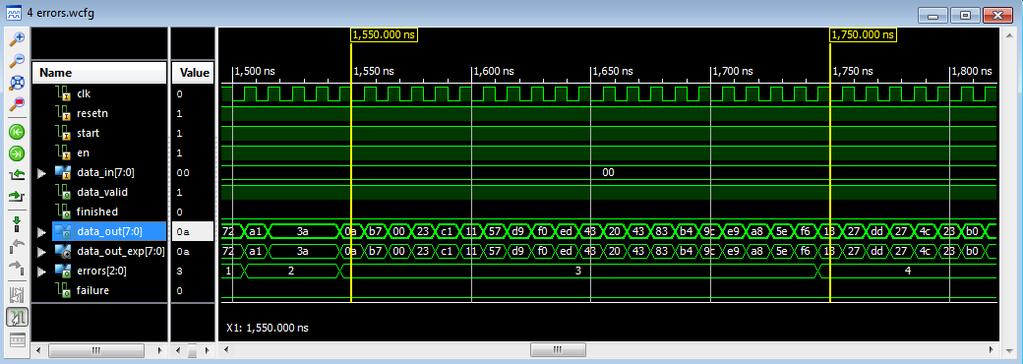Go to previous transition green arrow
This screenshot has height=364, width=1023.
[16, 132]
